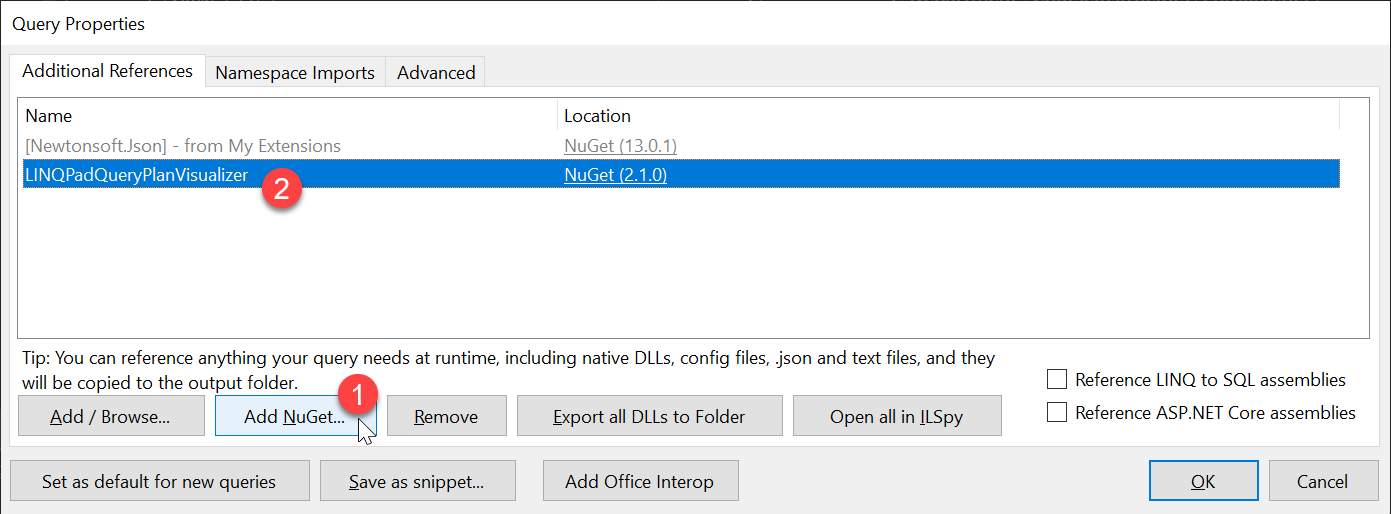Screen dimensions: 1391x514
Task: Confirm the dialog with OK
Action: [x=1203, y=481]
